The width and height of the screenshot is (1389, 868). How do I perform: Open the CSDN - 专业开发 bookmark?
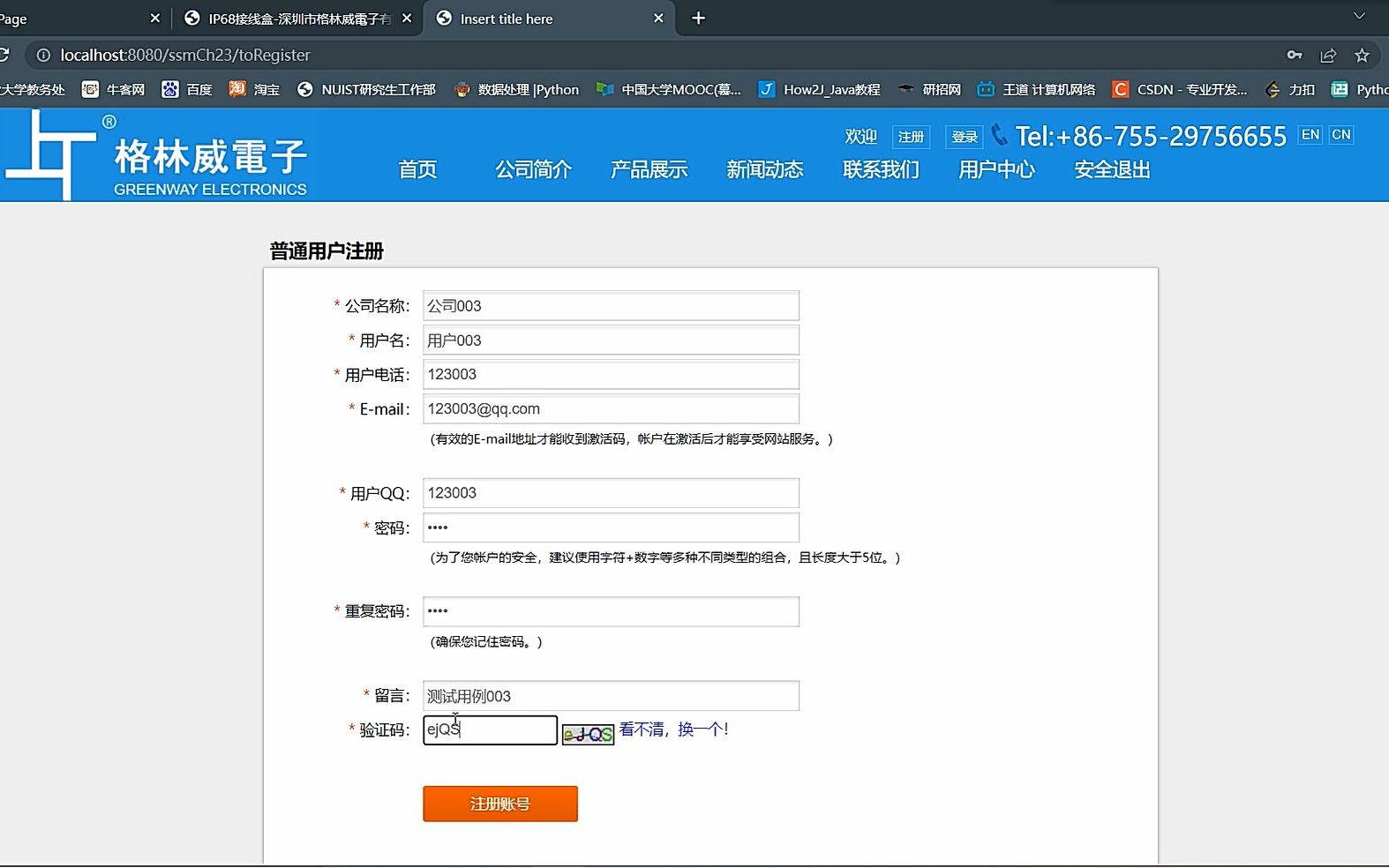1180,89
